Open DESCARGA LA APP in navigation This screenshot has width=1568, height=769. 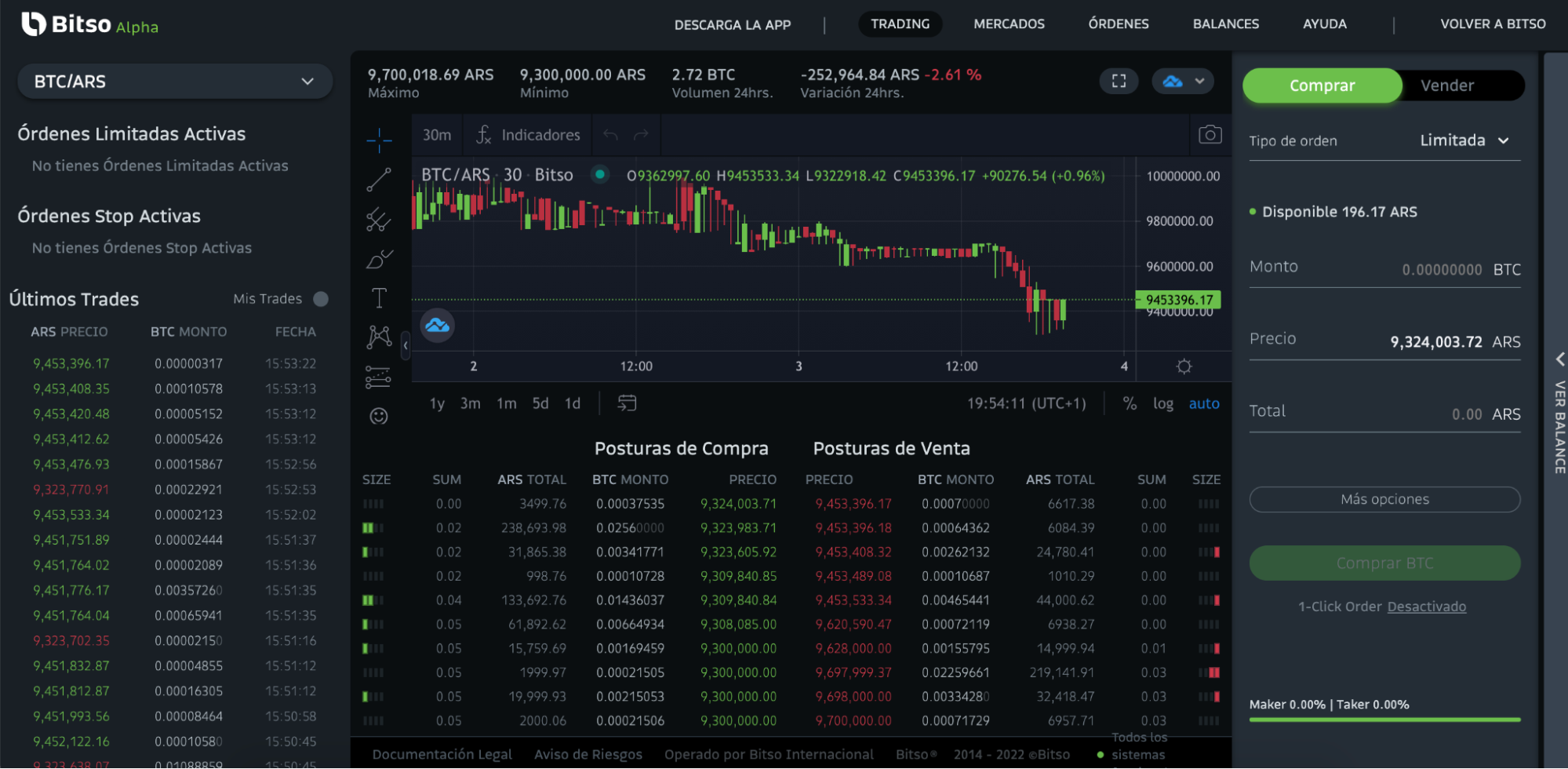733,24
